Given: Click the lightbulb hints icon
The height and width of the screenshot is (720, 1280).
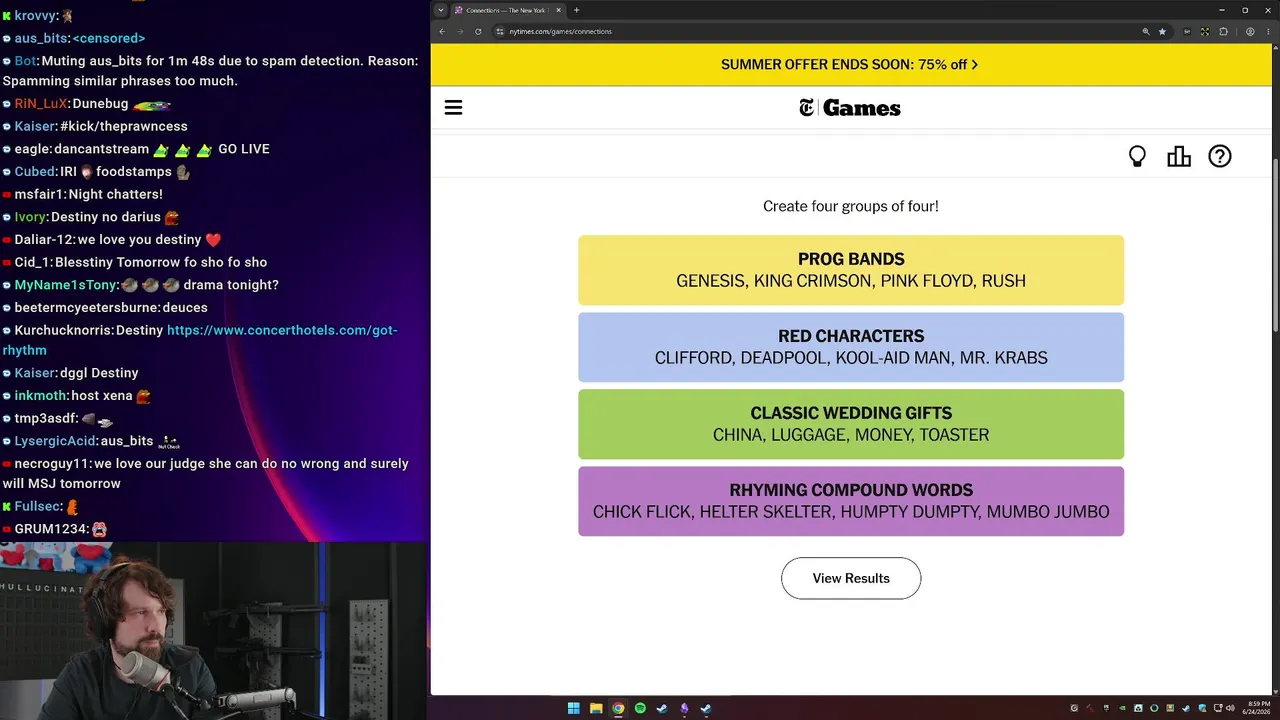Looking at the screenshot, I should [x=1137, y=156].
